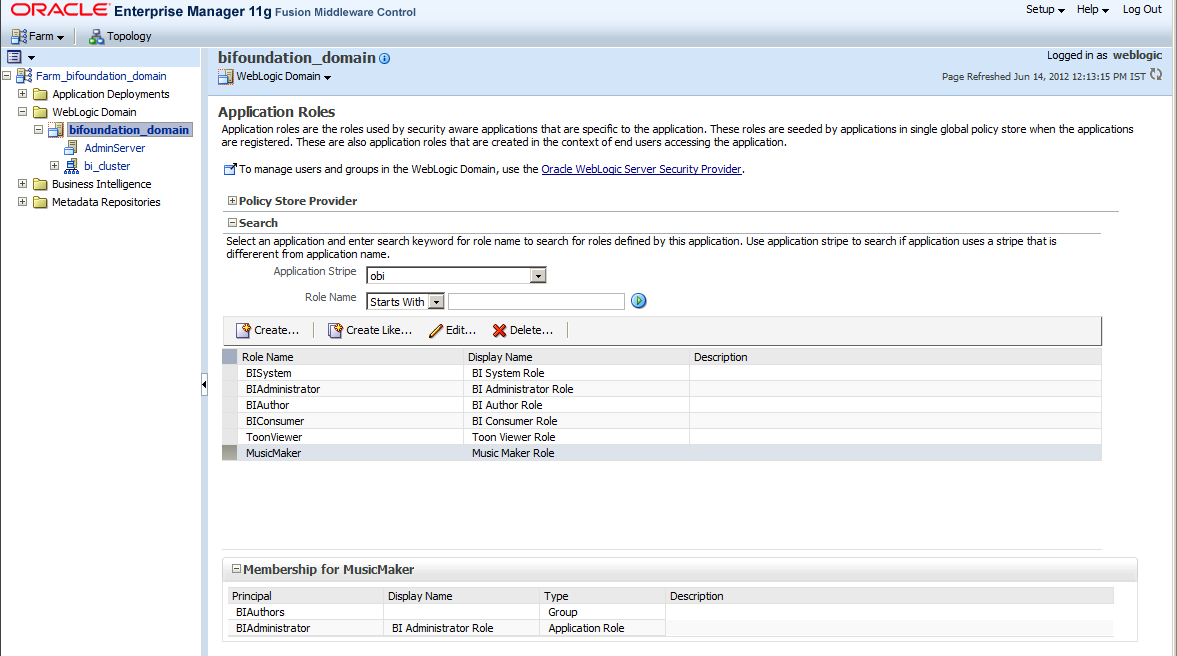
Task: Open the navigation tree view selector icon
Action: click(15, 56)
